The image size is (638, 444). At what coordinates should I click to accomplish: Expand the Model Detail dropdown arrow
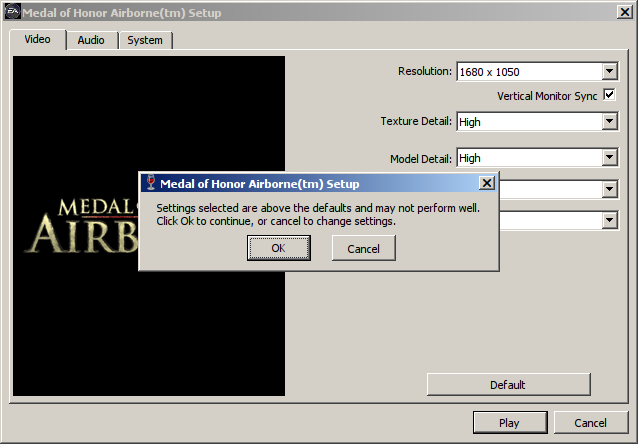click(609, 157)
